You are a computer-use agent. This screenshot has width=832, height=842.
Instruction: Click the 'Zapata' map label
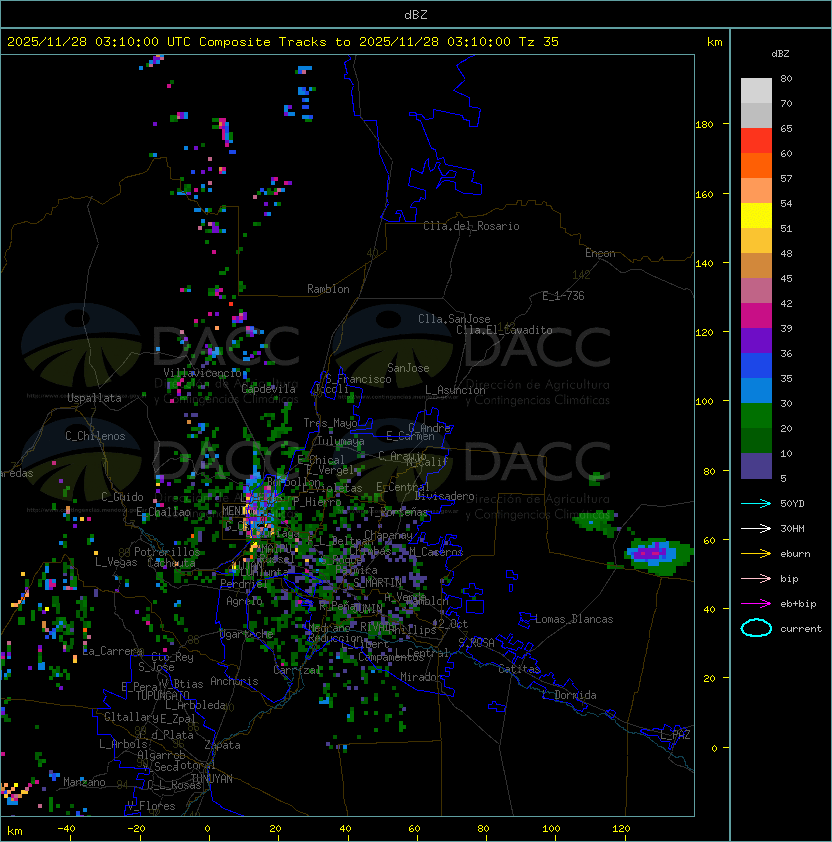coord(222,745)
